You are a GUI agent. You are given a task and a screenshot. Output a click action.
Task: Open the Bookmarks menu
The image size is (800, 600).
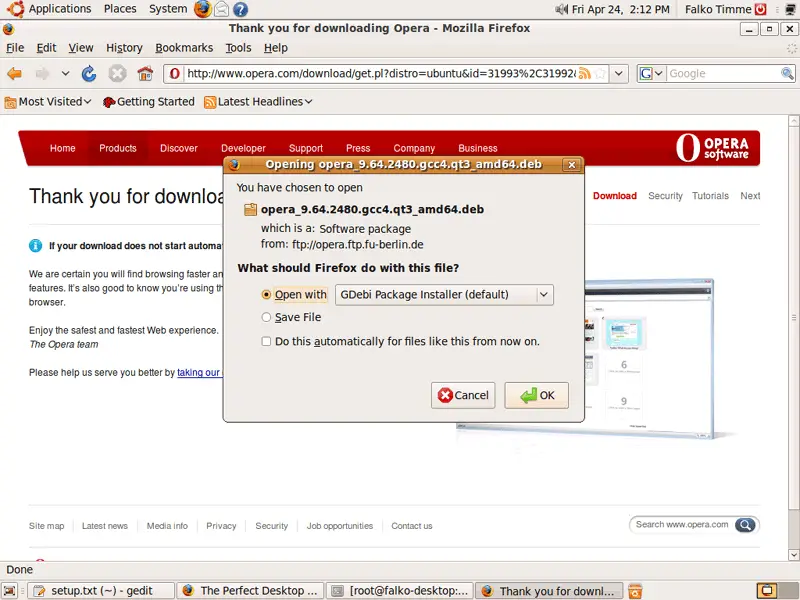pyautogui.click(x=184, y=48)
